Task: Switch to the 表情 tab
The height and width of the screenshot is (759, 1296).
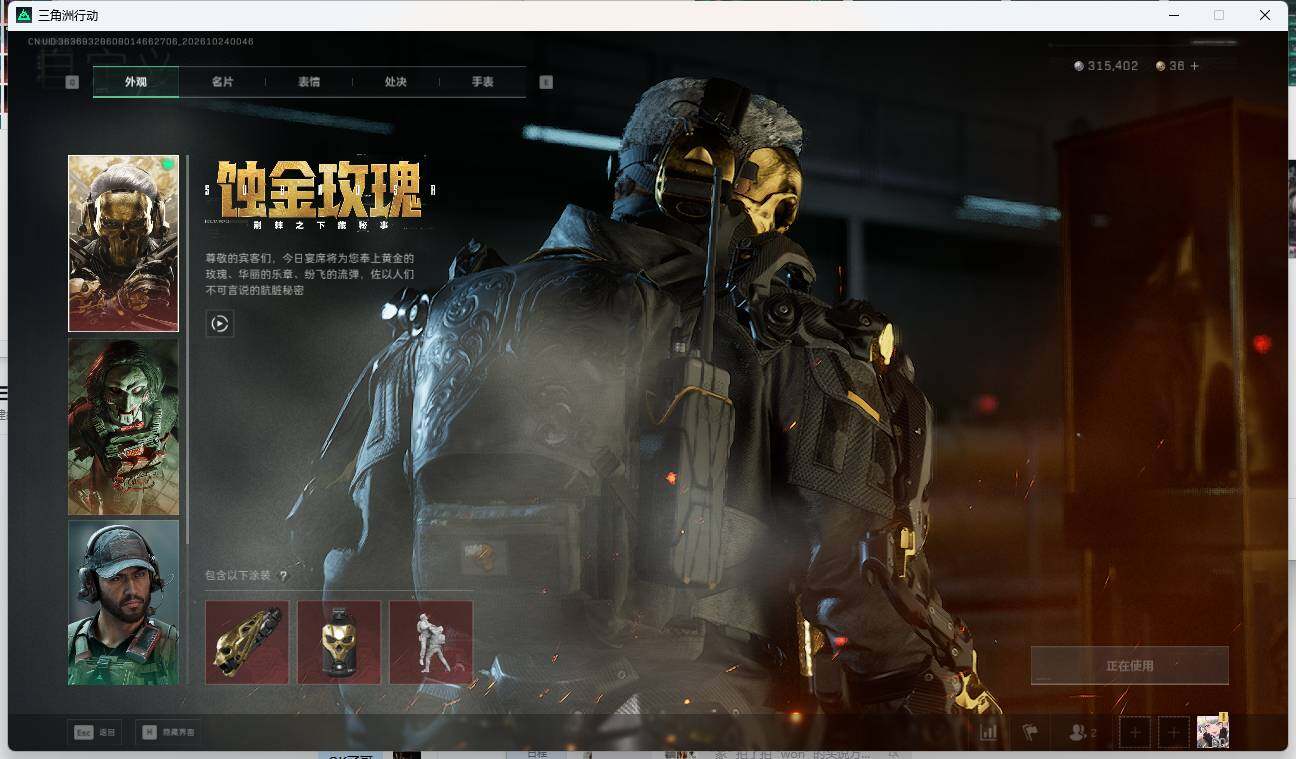Action: click(309, 82)
